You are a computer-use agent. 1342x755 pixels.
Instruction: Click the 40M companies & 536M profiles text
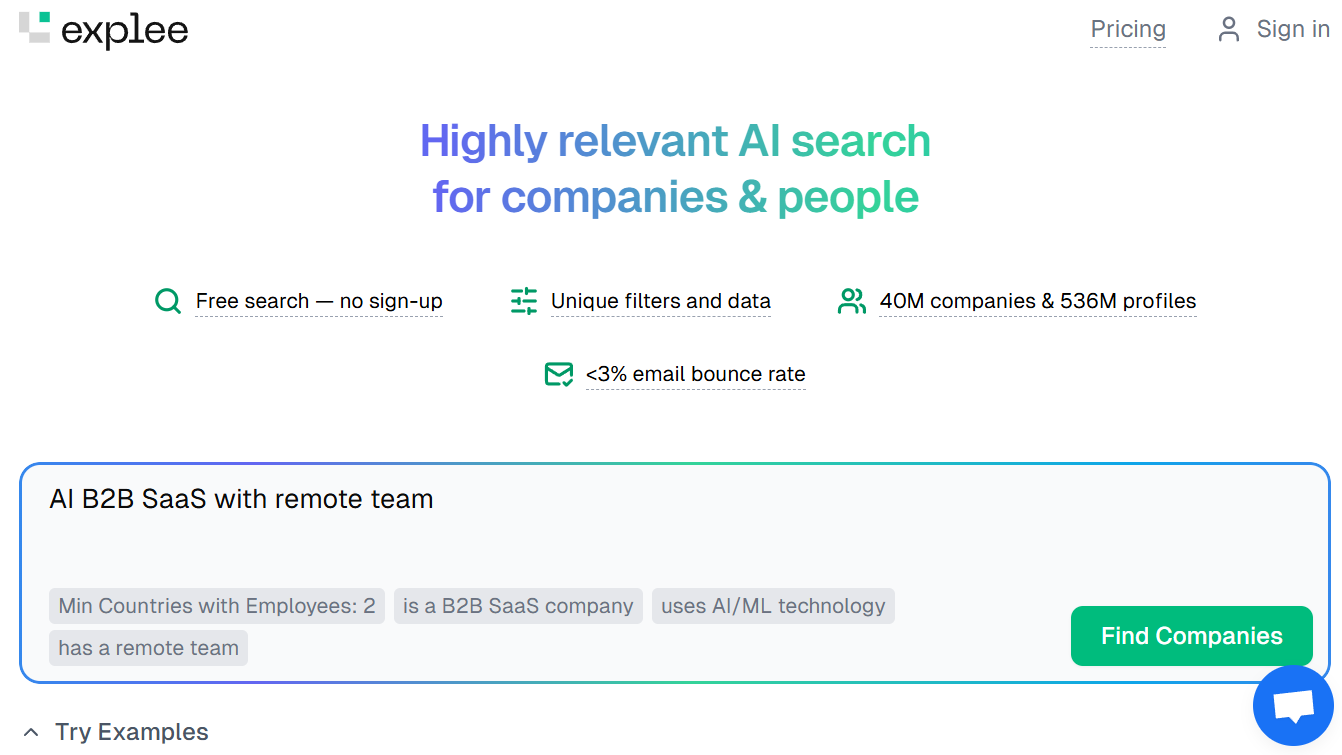click(1038, 301)
